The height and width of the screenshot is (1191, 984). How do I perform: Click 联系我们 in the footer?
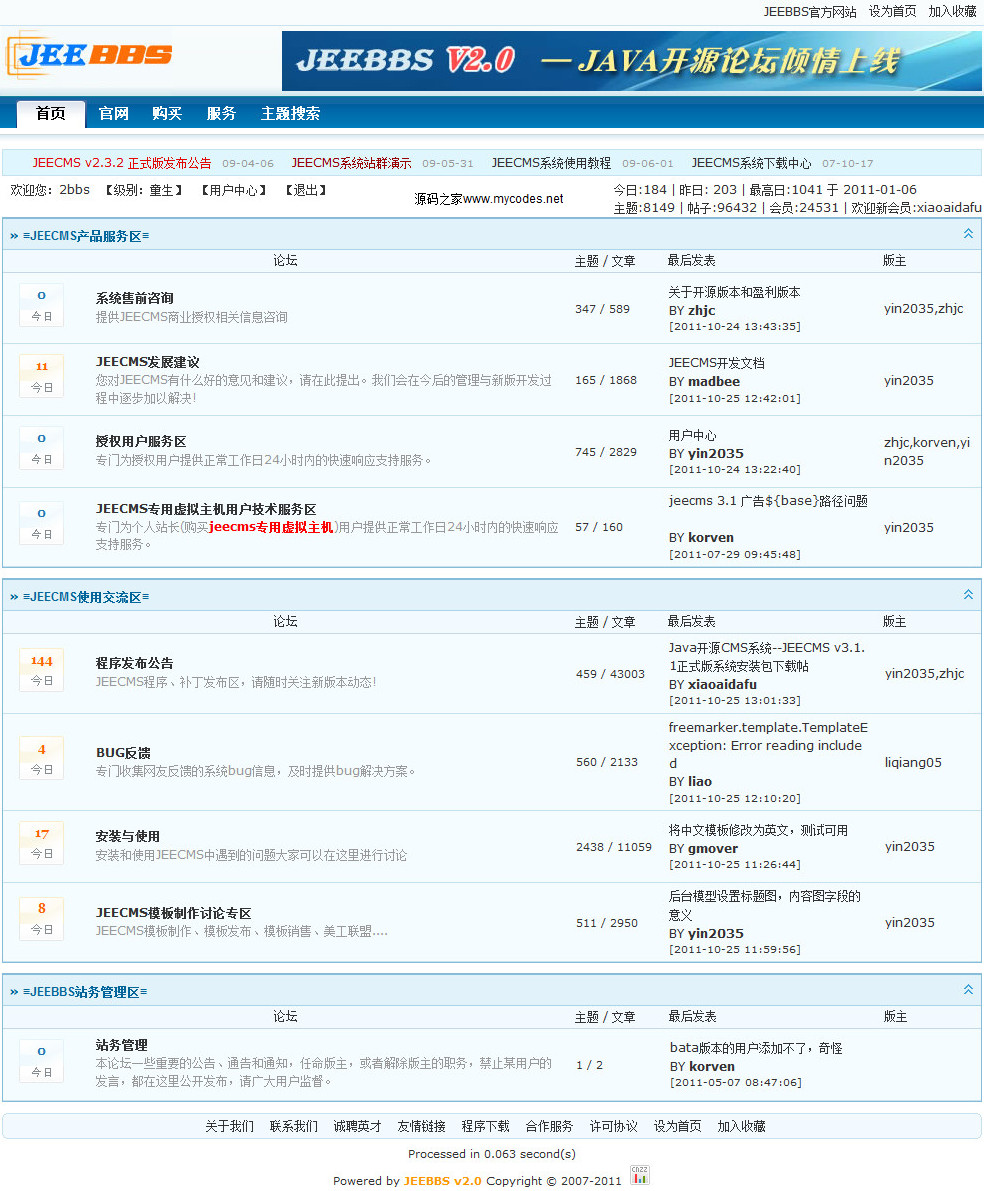tap(294, 1126)
